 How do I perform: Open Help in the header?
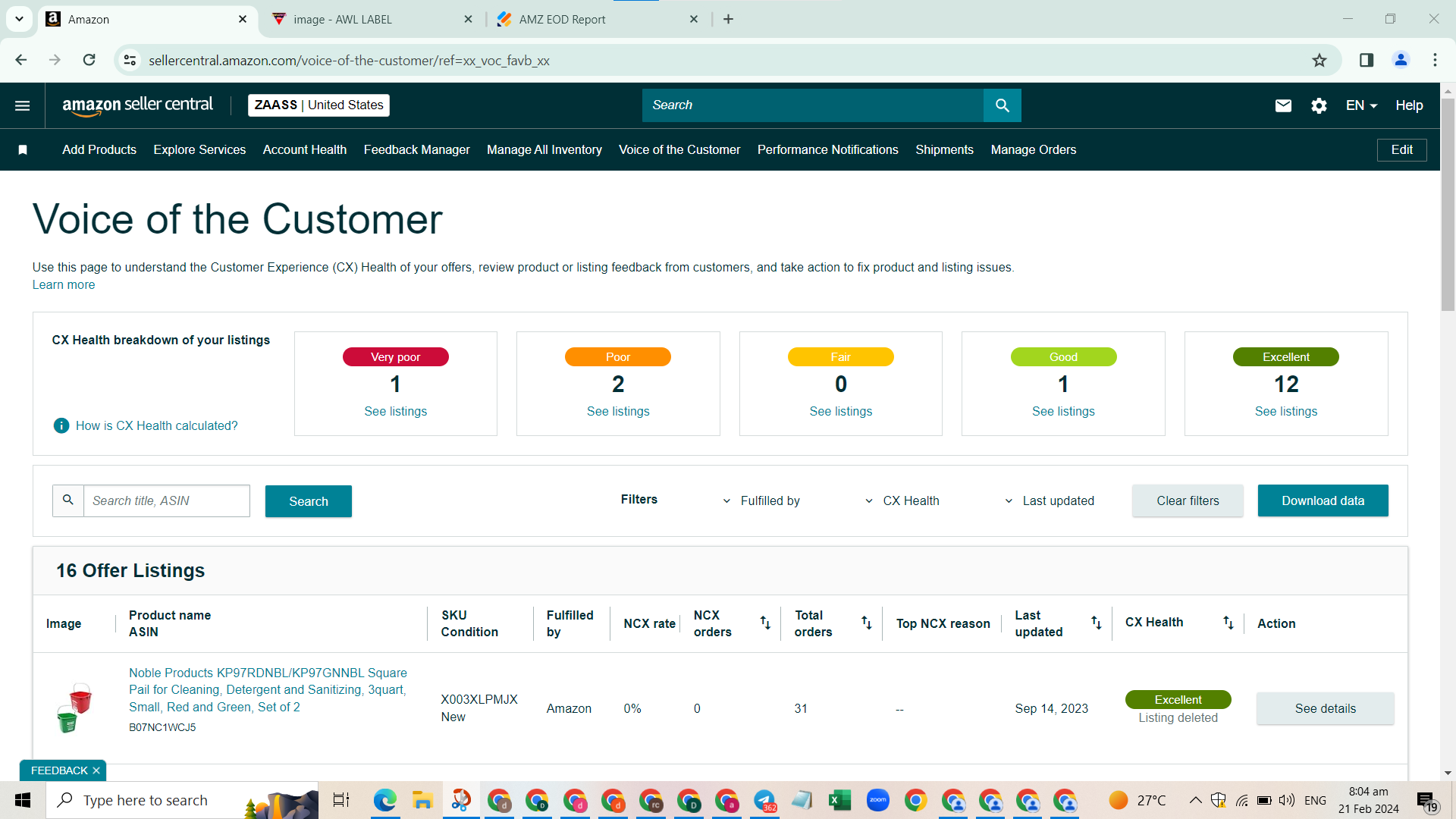pyautogui.click(x=1409, y=105)
